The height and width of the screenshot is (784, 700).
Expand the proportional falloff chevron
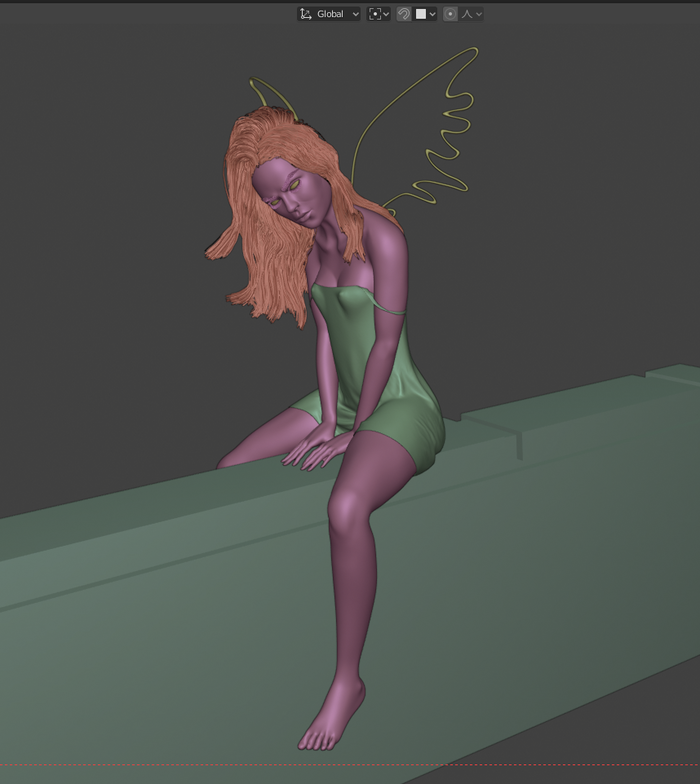479,14
